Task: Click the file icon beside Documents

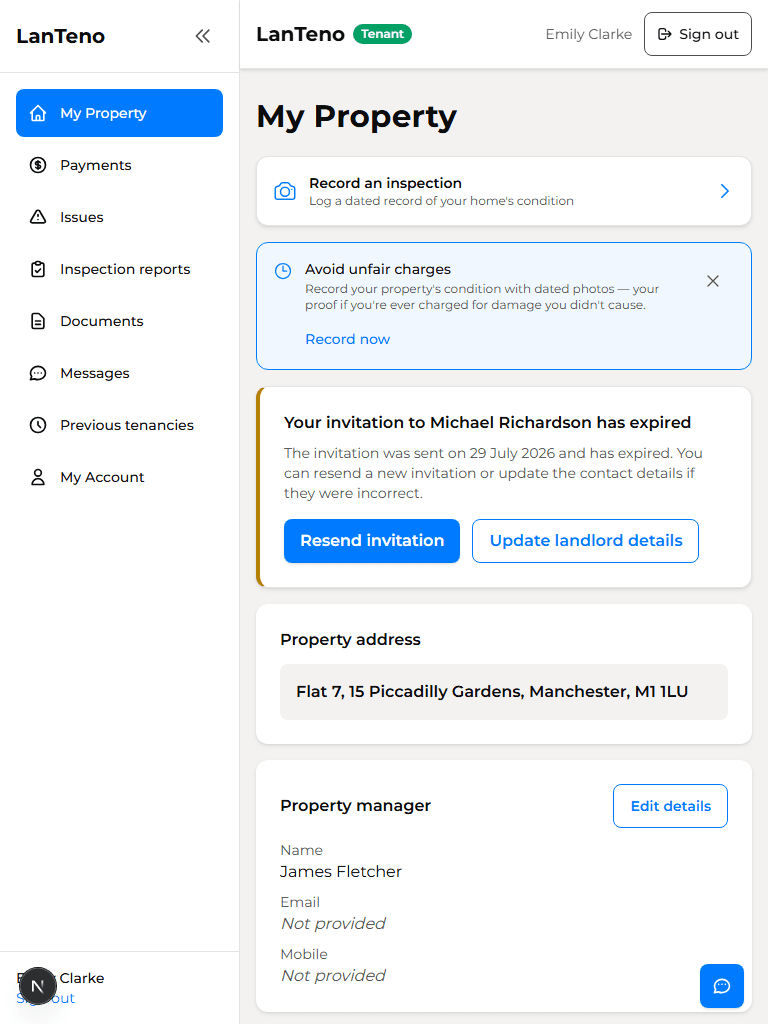Action: (38, 321)
